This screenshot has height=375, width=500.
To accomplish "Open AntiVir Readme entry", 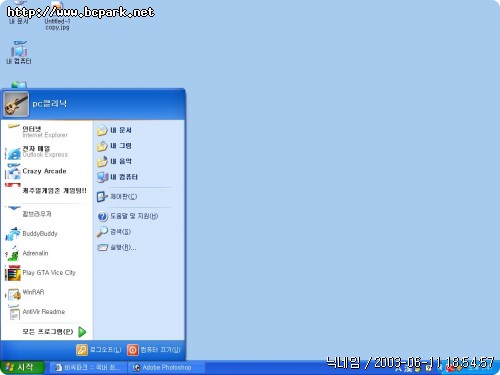I will click(x=47, y=312).
